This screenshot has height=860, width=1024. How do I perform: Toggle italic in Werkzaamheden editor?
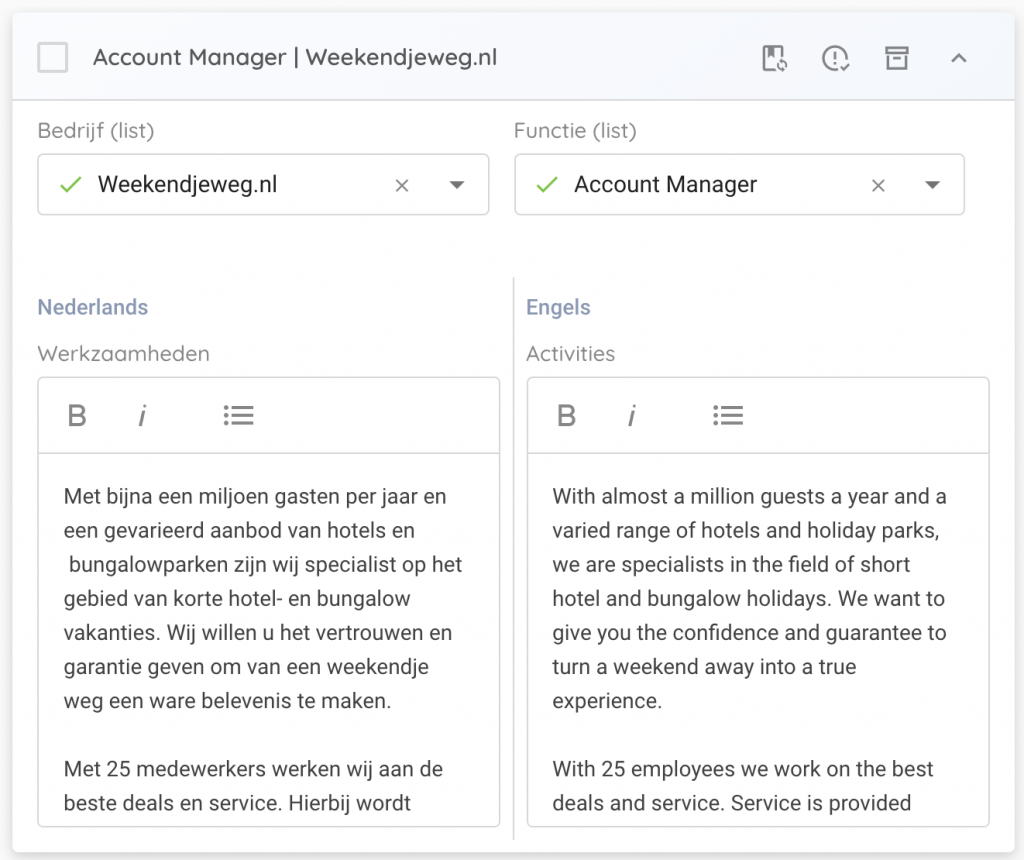point(142,415)
